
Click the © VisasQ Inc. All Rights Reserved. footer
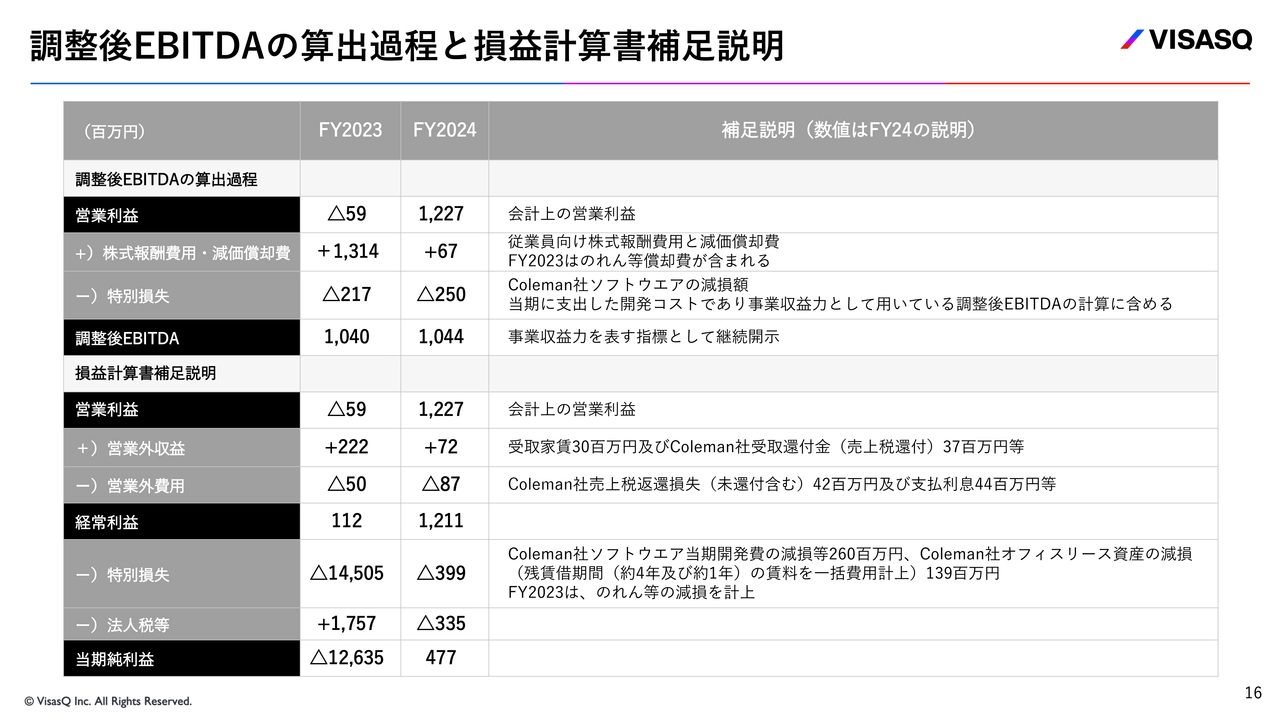pyautogui.click(x=108, y=702)
